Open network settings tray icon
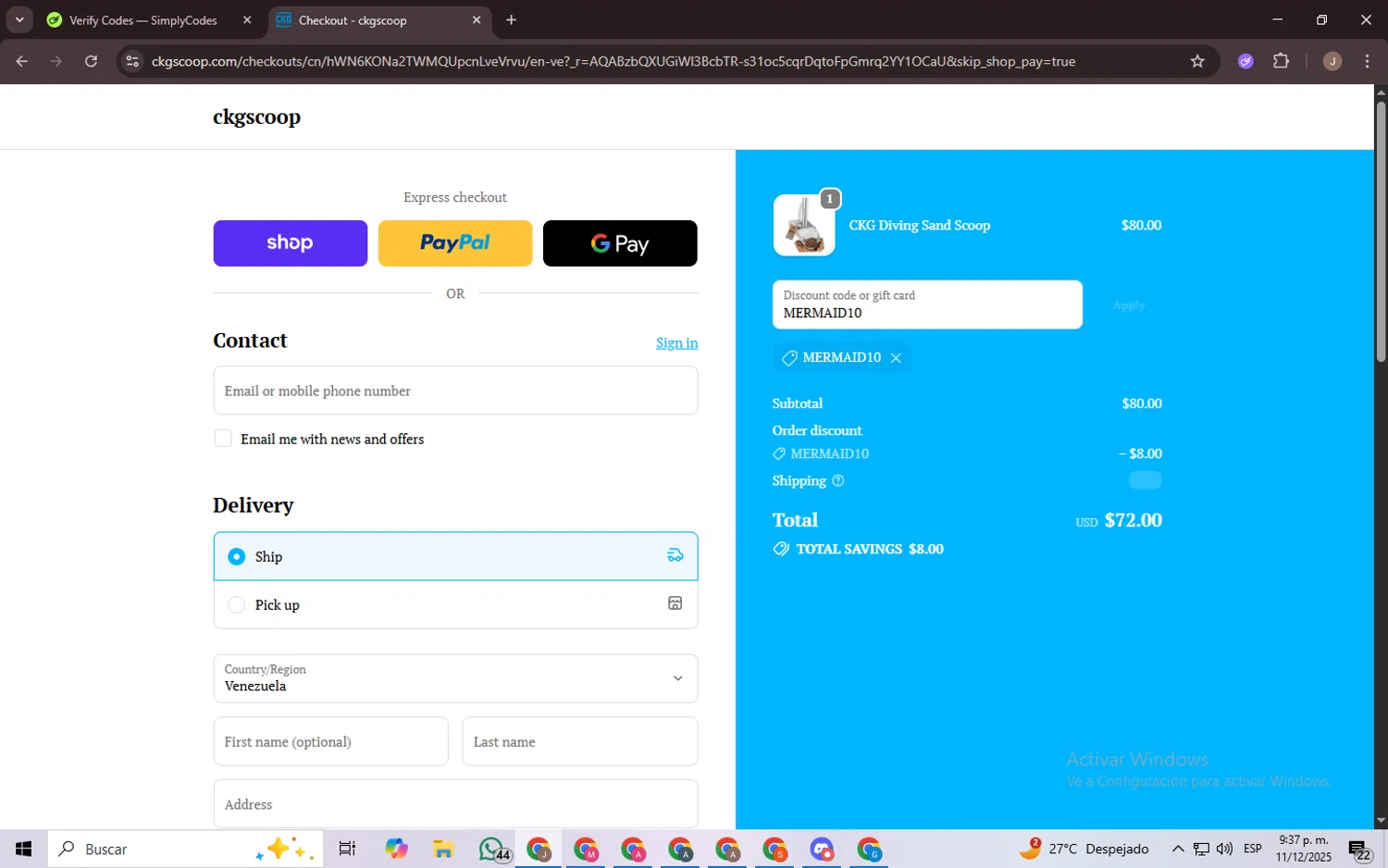 click(x=1201, y=849)
